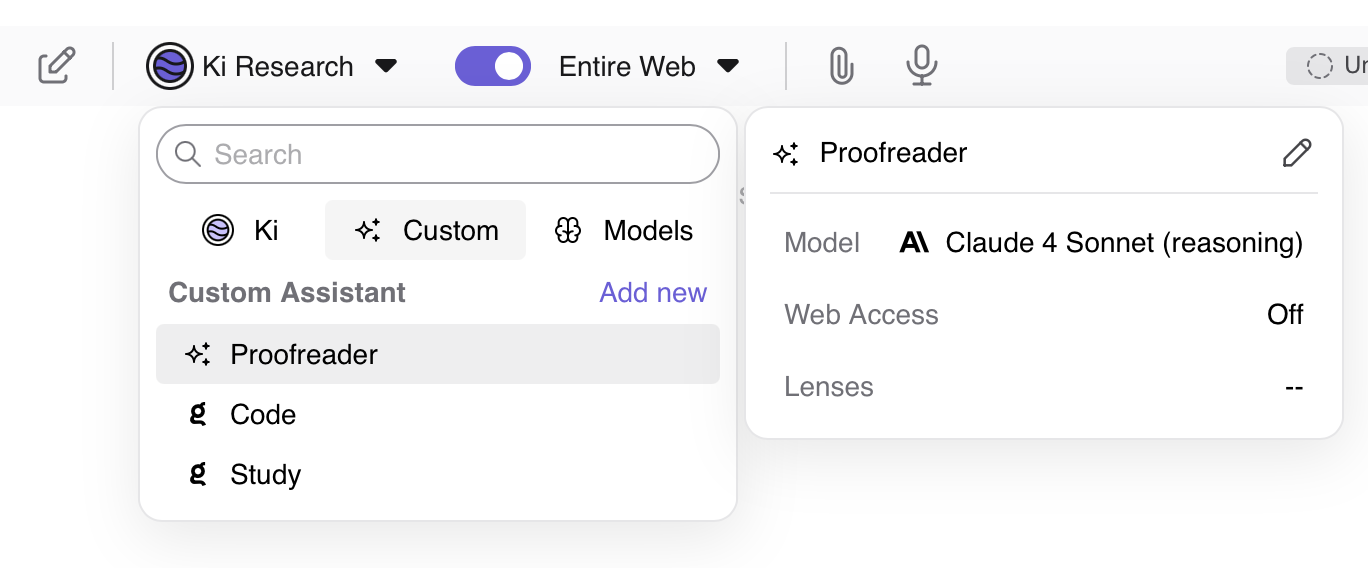Click into the assistant Search field
This screenshot has height=568, width=1368.
pyautogui.click(x=450, y=154)
